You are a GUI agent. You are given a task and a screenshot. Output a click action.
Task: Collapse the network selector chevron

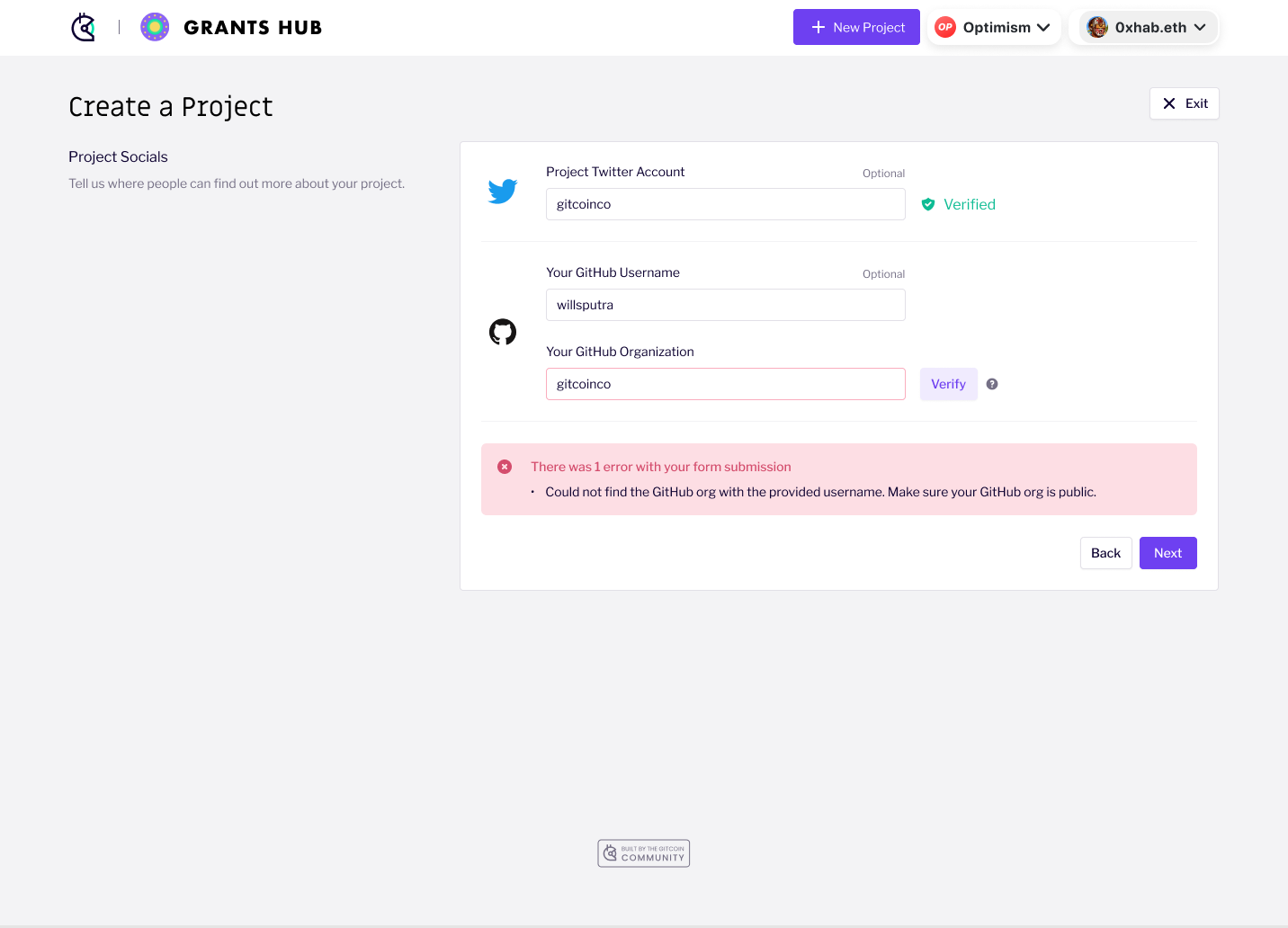coord(1045,27)
